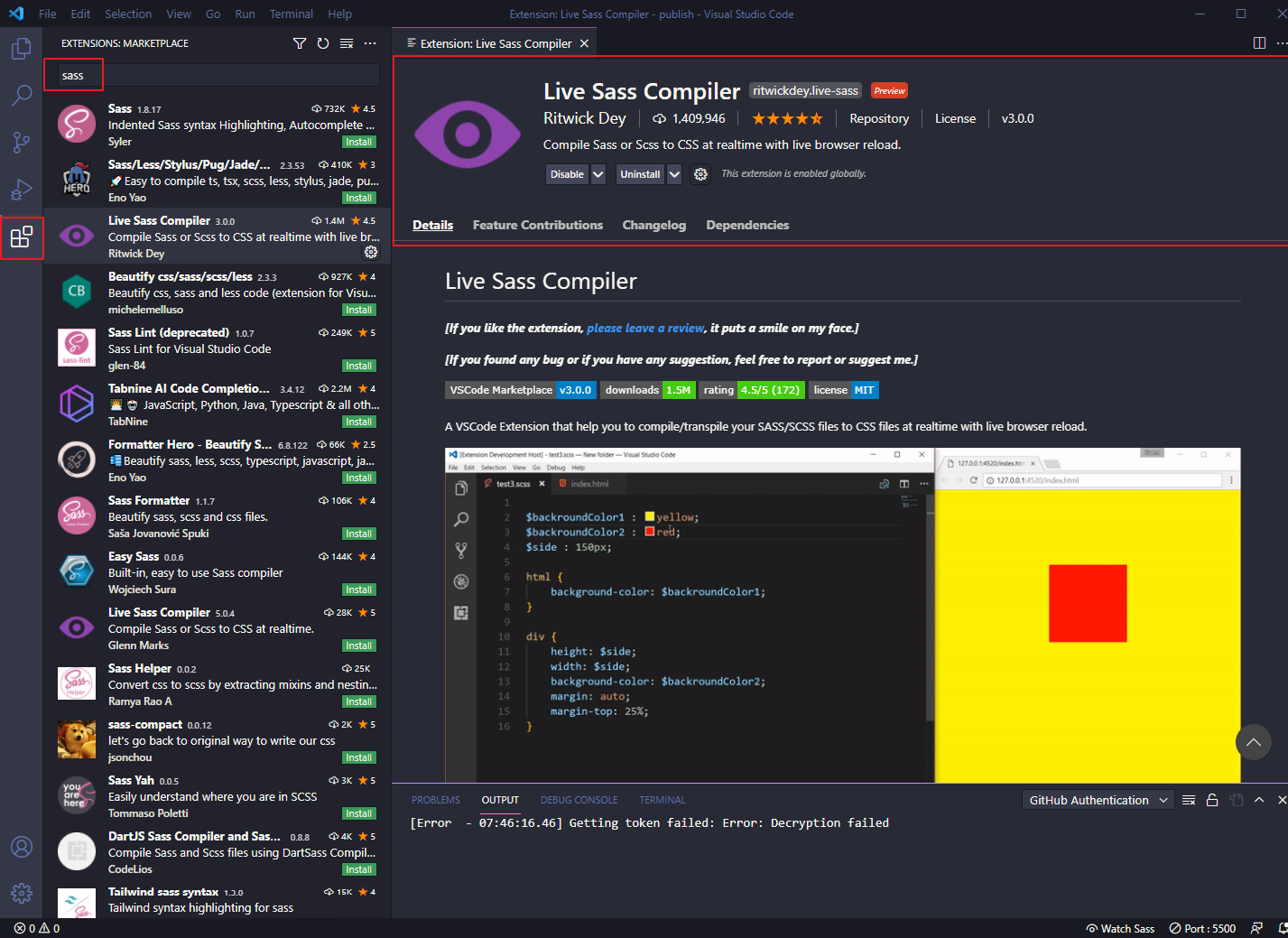The height and width of the screenshot is (938, 1288).
Task: Open the Manage gear in activity bar
Action: (x=22, y=894)
